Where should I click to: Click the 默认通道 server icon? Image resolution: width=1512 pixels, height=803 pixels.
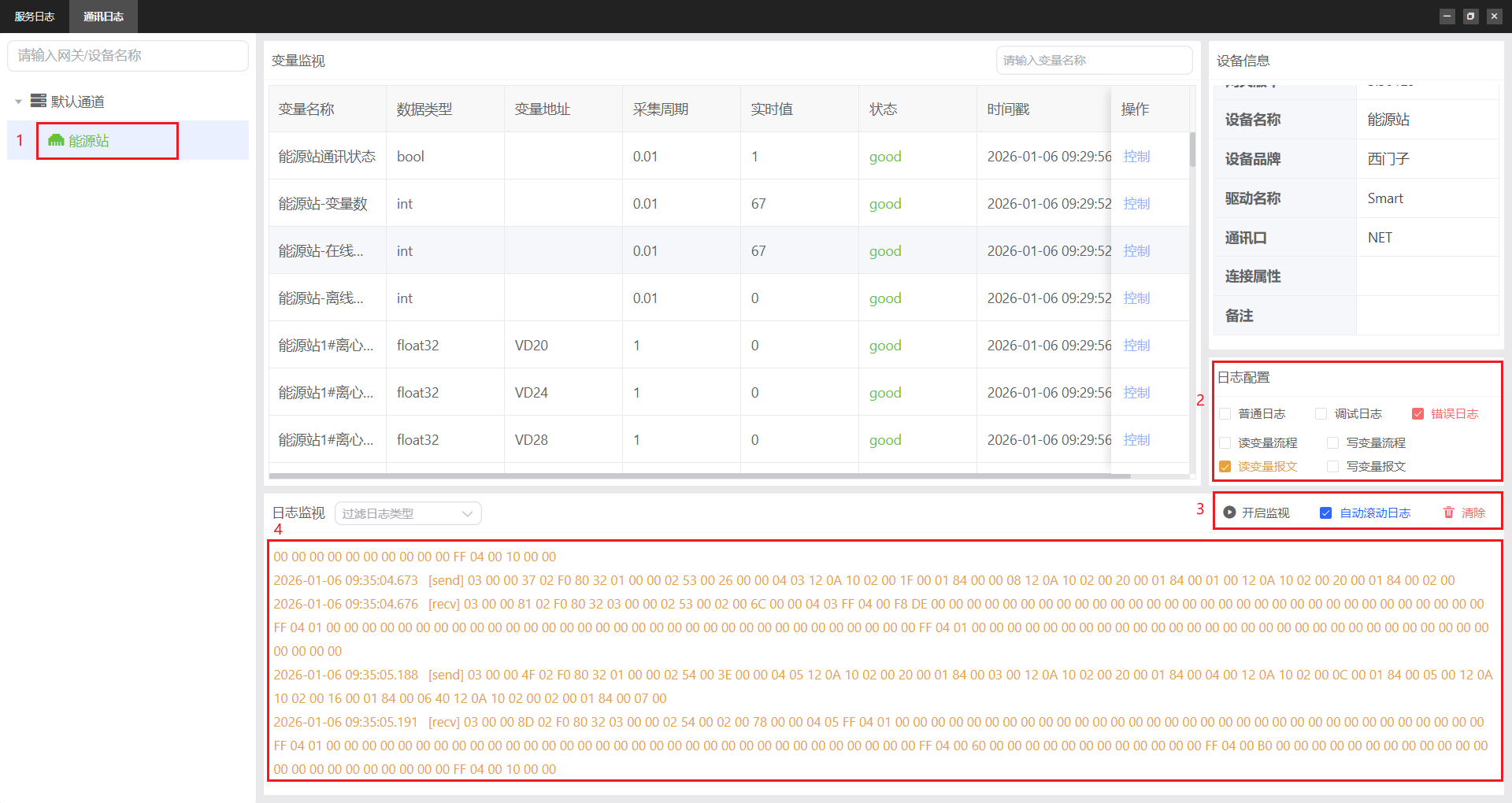tap(38, 101)
